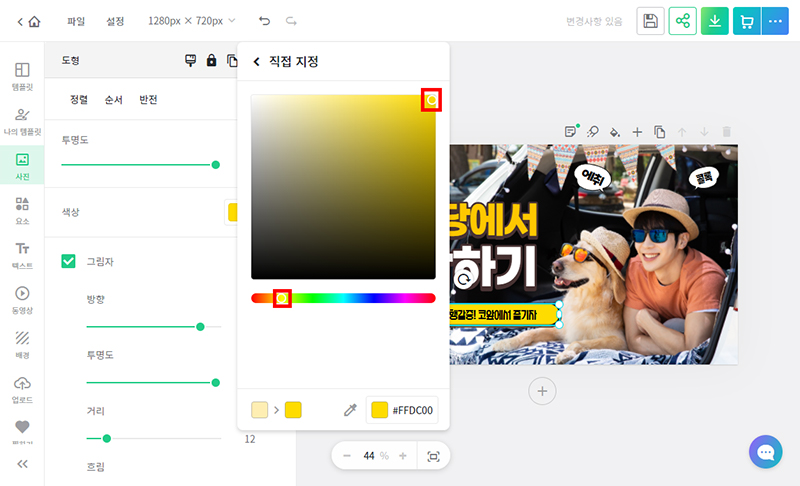The width and height of the screenshot is (800, 486).
Task: Adjust the shape 투명도 slider handle
Action: tap(216, 165)
